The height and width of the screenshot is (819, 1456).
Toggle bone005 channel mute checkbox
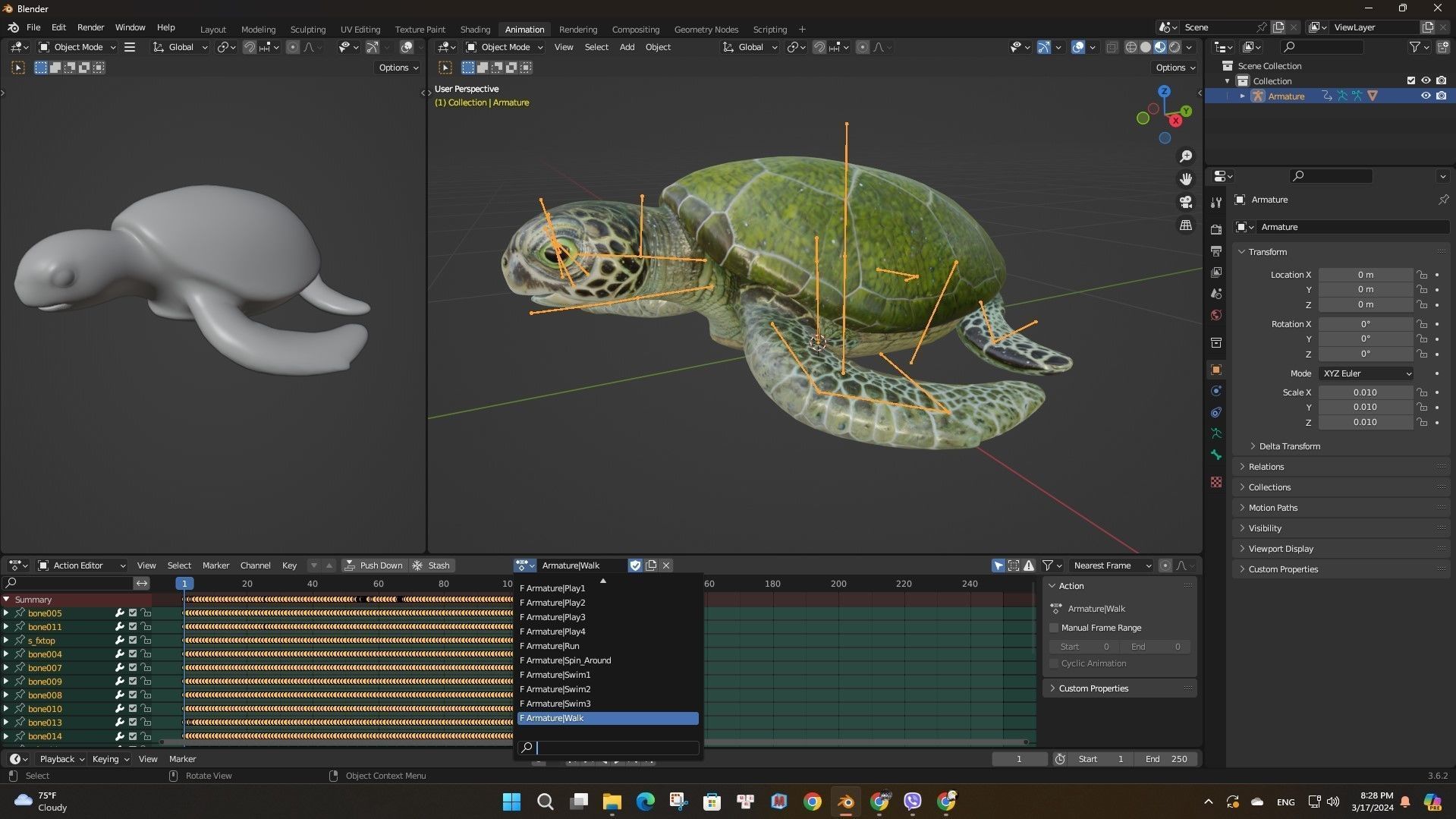[133, 613]
